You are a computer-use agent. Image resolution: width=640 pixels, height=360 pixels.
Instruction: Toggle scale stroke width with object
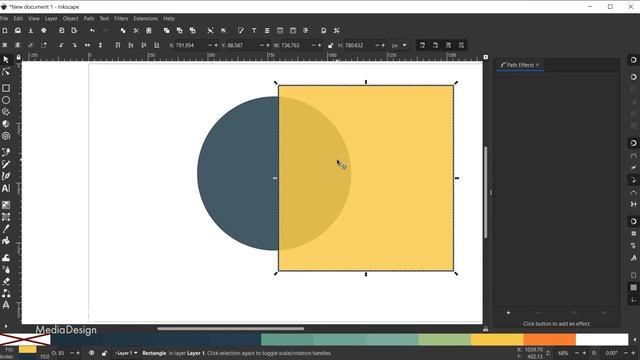422,45
